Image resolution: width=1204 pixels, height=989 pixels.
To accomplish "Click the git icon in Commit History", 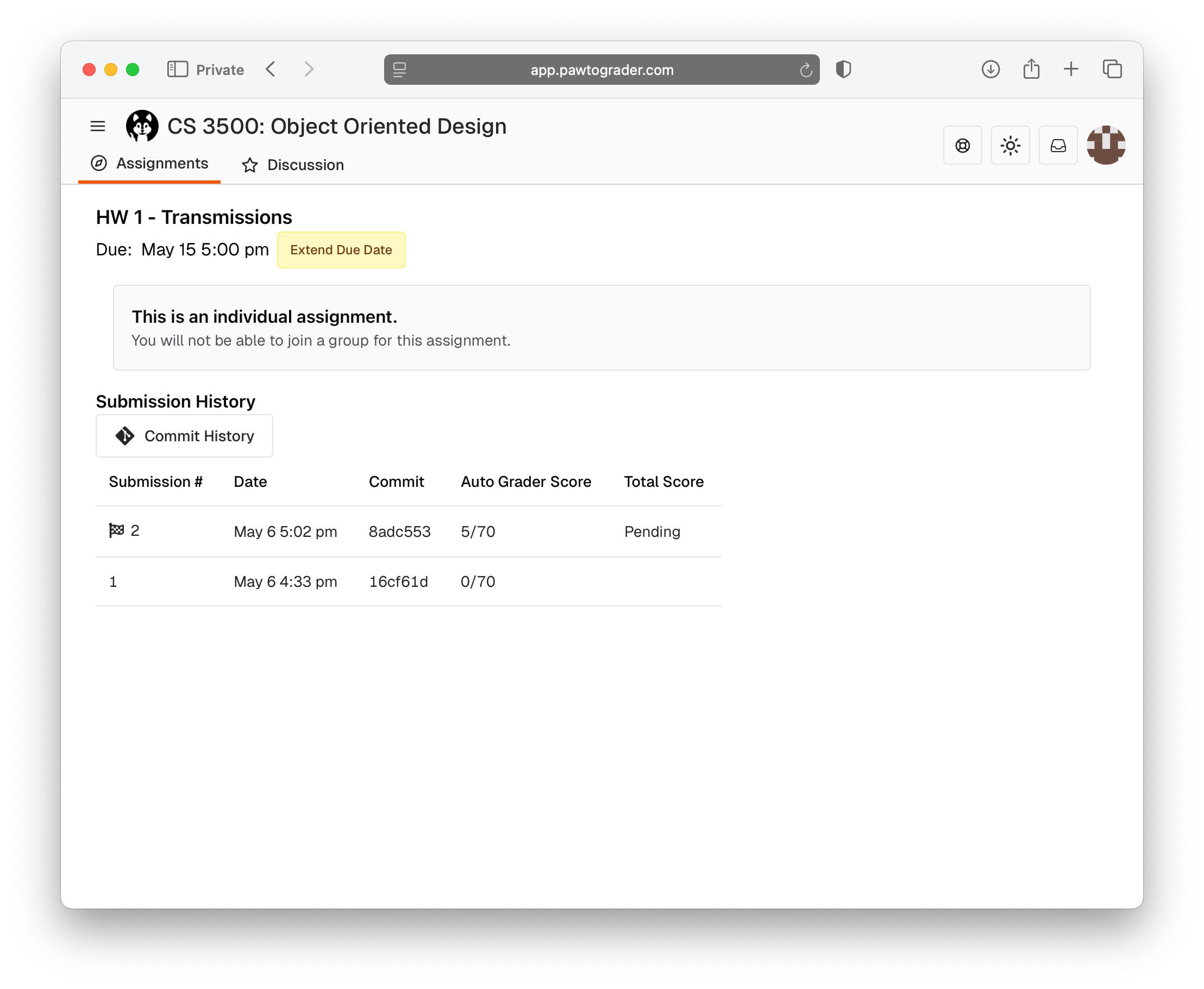I will pos(125,436).
